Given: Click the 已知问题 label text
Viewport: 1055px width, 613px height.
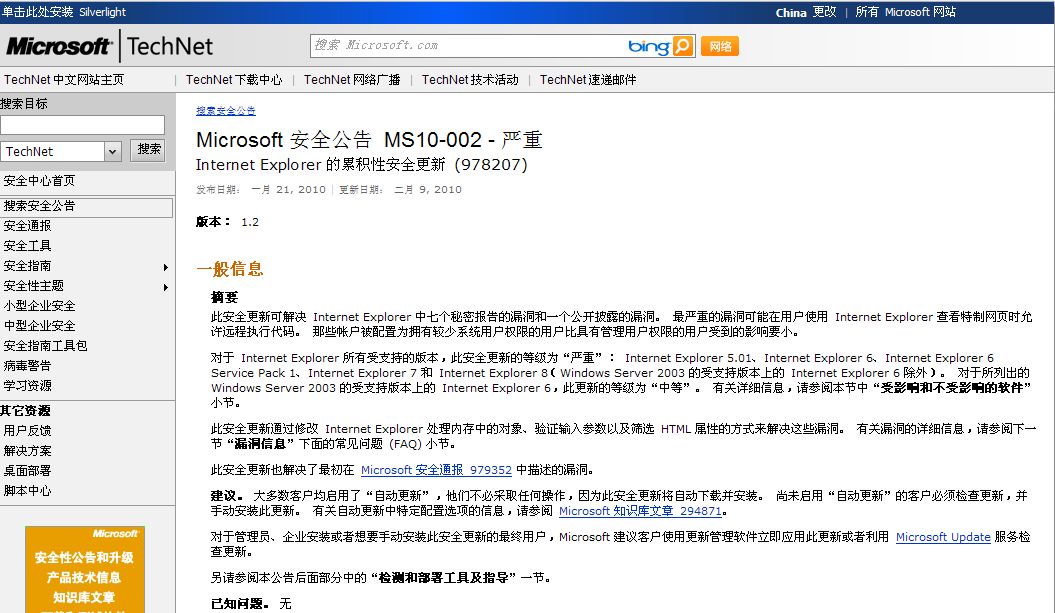Looking at the screenshot, I should tap(240, 604).
